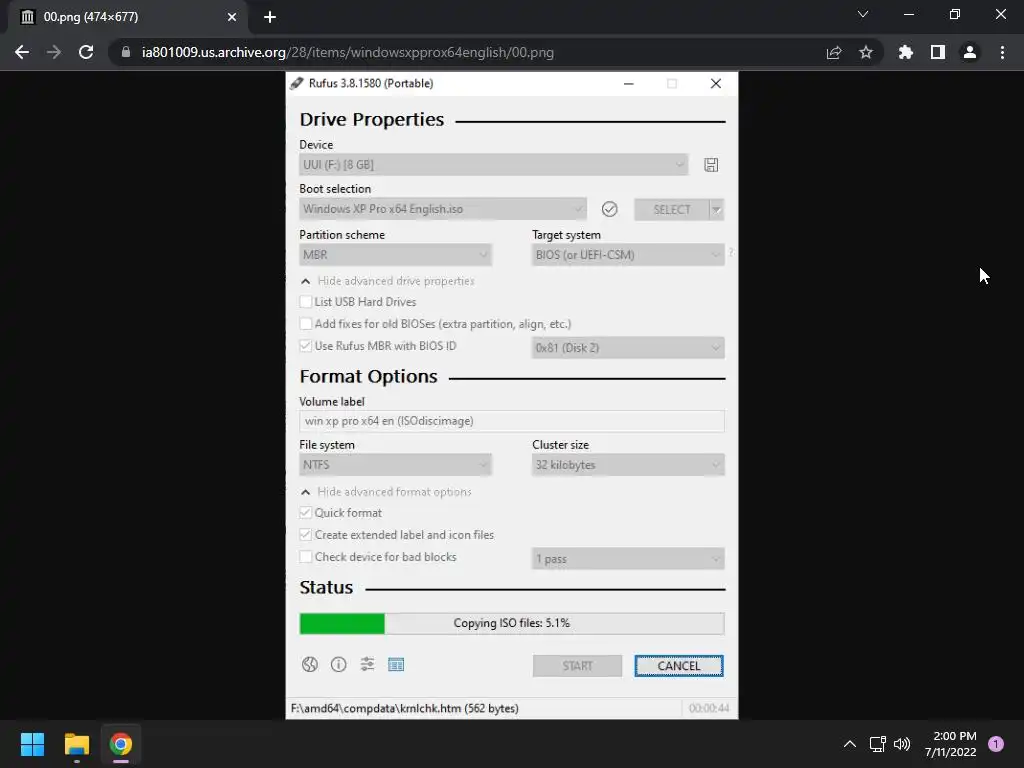The width and height of the screenshot is (1024, 768).
Task: Open the Chrome three-dot menu
Action: pyautogui.click(x=1002, y=52)
